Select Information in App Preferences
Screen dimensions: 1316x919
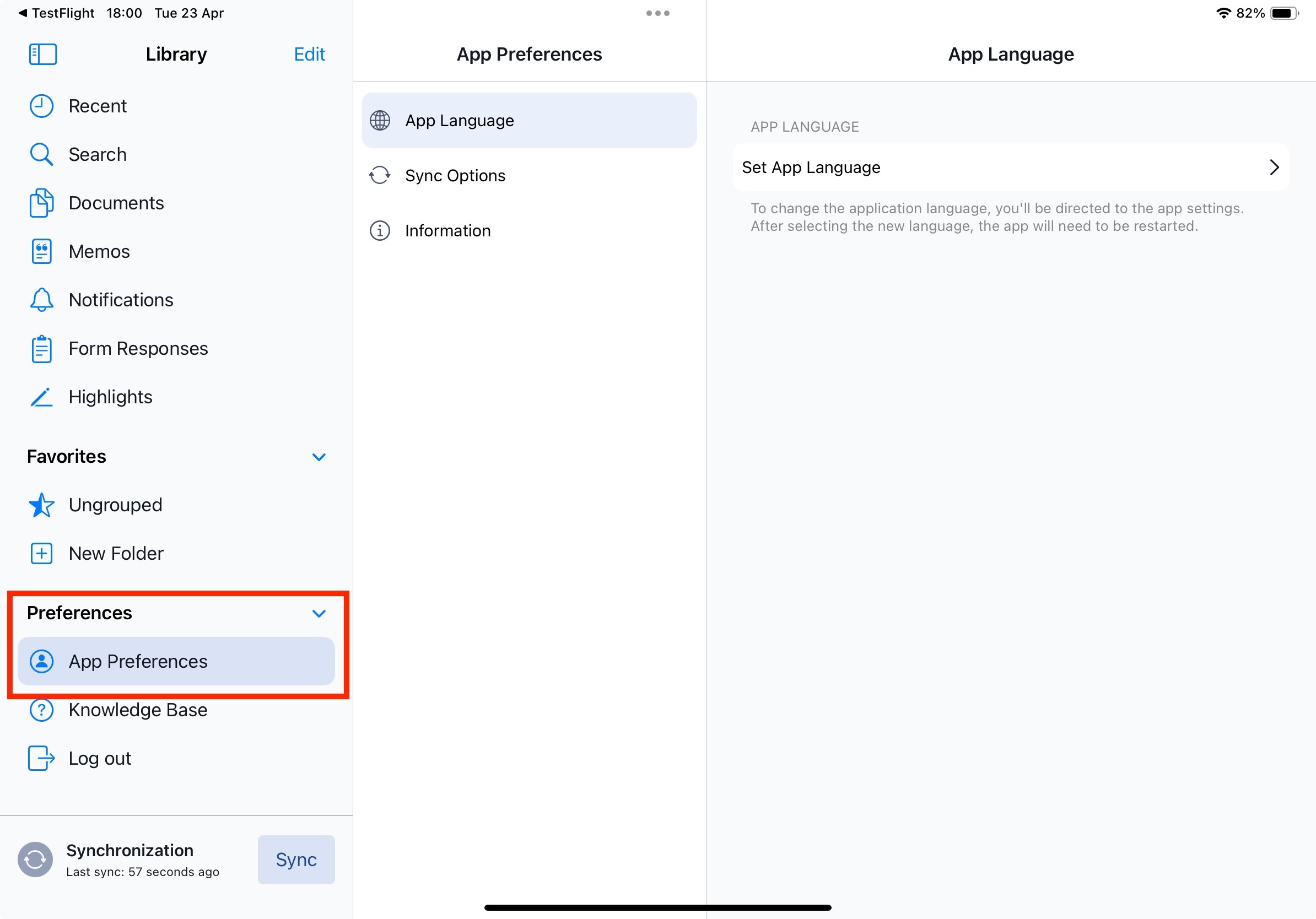coord(447,230)
